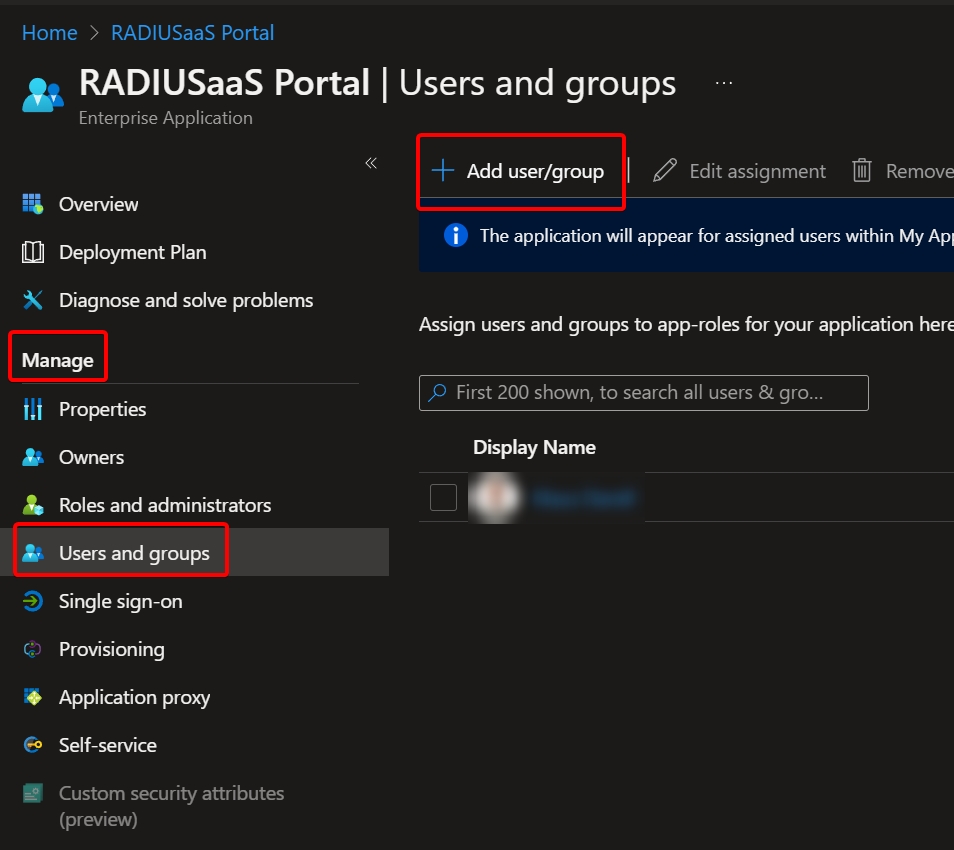Click the Properties sliders icon
Viewport: 954px width, 850px height.
coord(33,409)
